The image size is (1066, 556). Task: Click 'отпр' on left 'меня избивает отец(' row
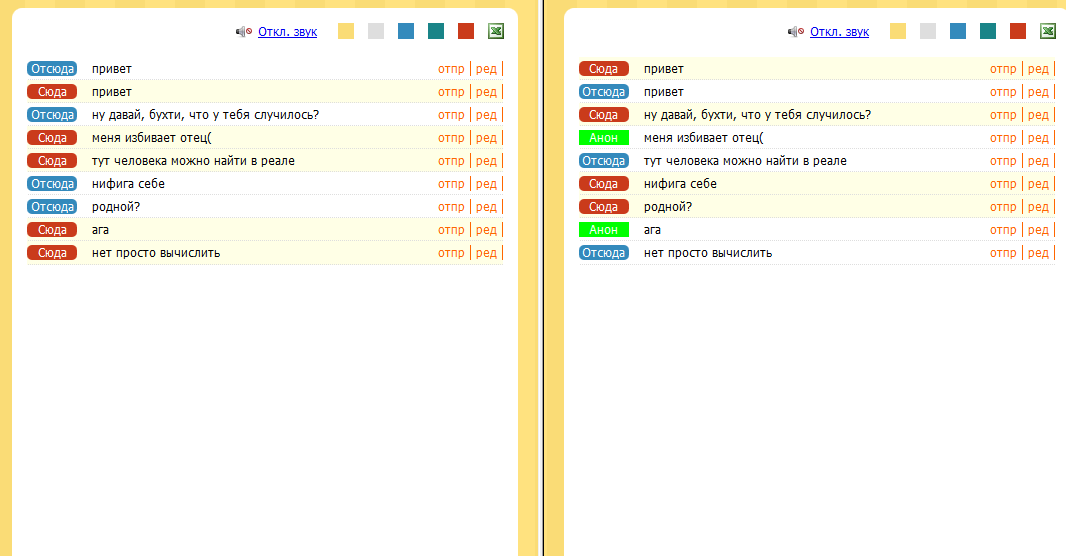[451, 138]
